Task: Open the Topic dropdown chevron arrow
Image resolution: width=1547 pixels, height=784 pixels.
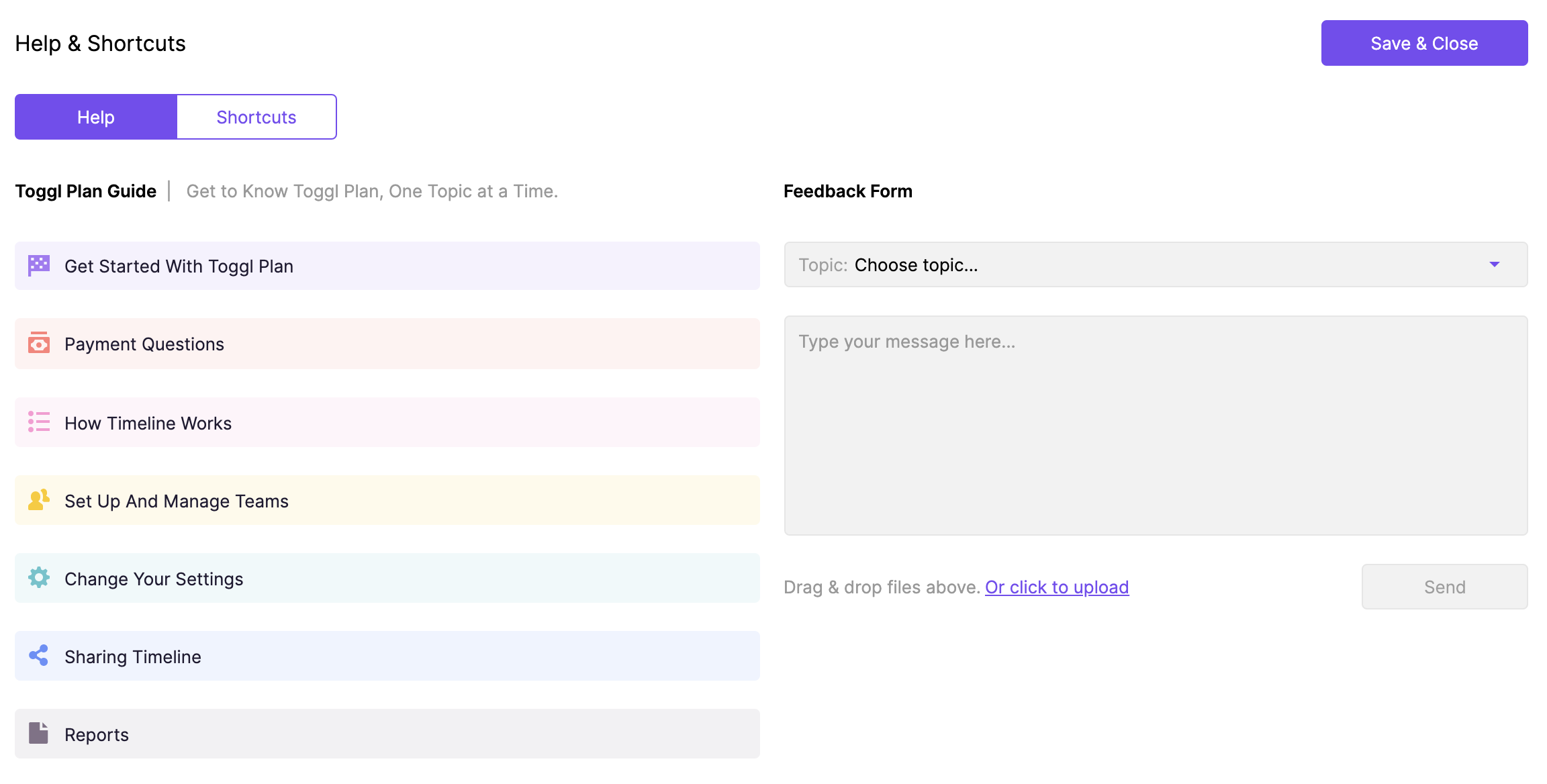Action: pos(1494,264)
